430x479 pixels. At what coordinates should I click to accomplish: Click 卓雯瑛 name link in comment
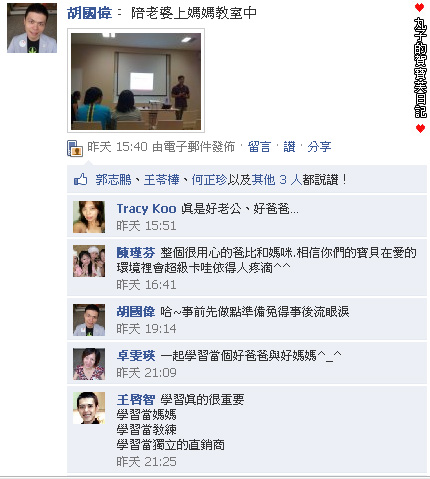[x=136, y=356]
